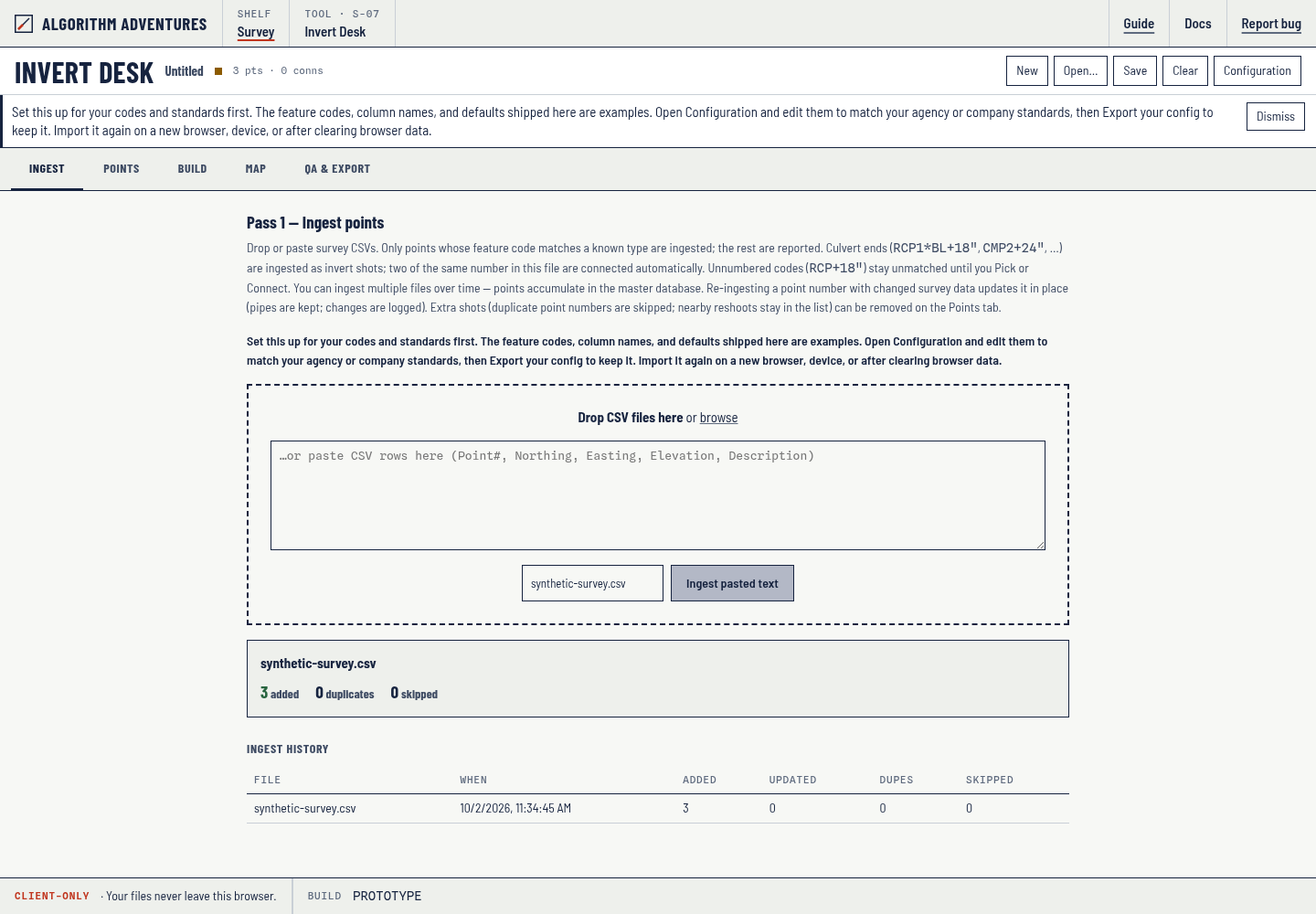
Task: Click the BUILD PROTOTYPE footer text
Action: (x=365, y=896)
